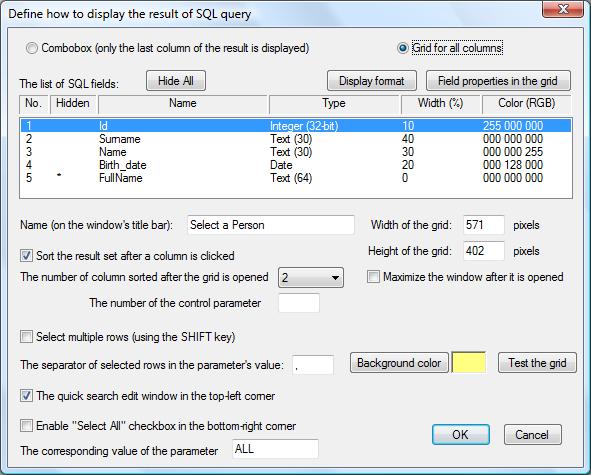Click the Type column header
Screen dimensions: 591x475
tap(334, 104)
